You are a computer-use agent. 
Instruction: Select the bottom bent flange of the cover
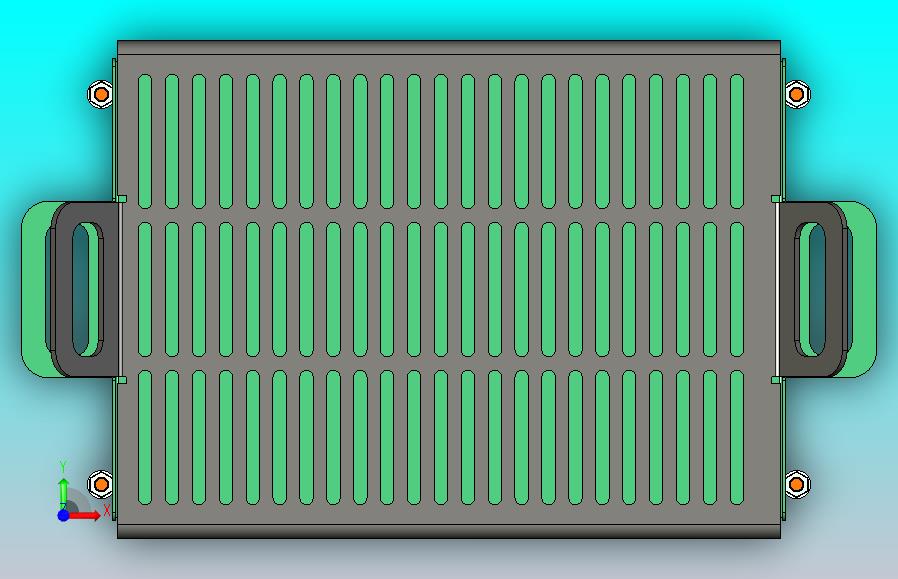coord(448,531)
